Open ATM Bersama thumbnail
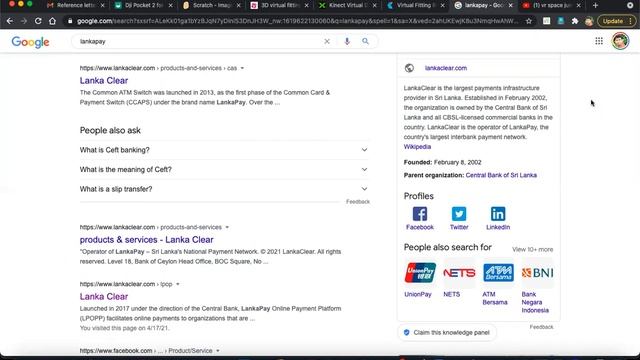 tap(498, 273)
